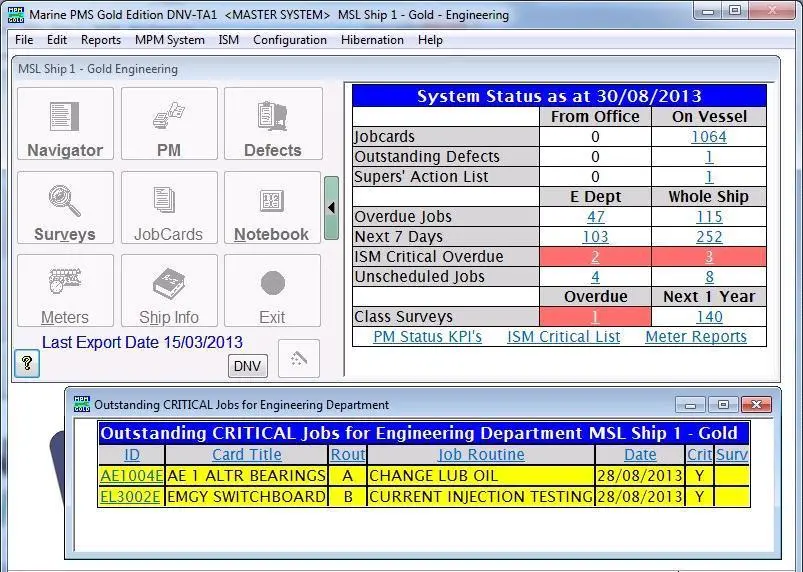803x572 pixels.
Task: Open Outstanding Defects On Vessel link
Action: [x=709, y=157]
